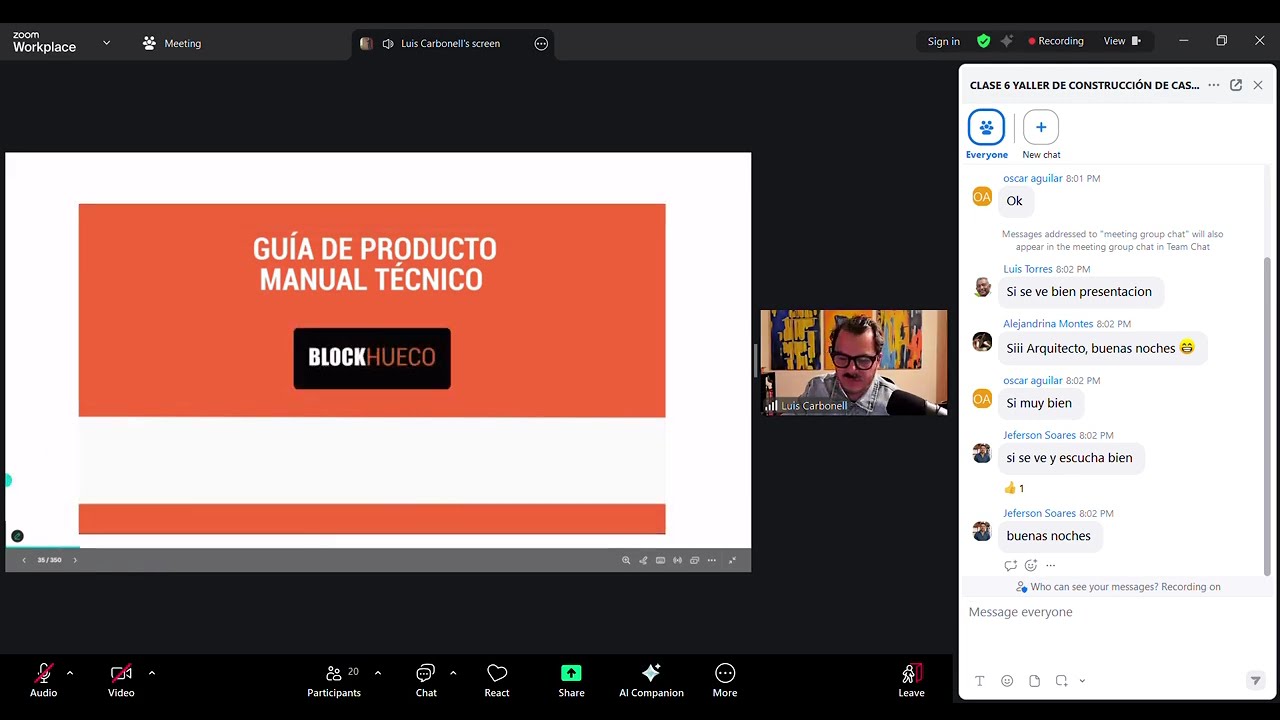Open more slideshow options ellipsis
1280x720 pixels.
(711, 560)
